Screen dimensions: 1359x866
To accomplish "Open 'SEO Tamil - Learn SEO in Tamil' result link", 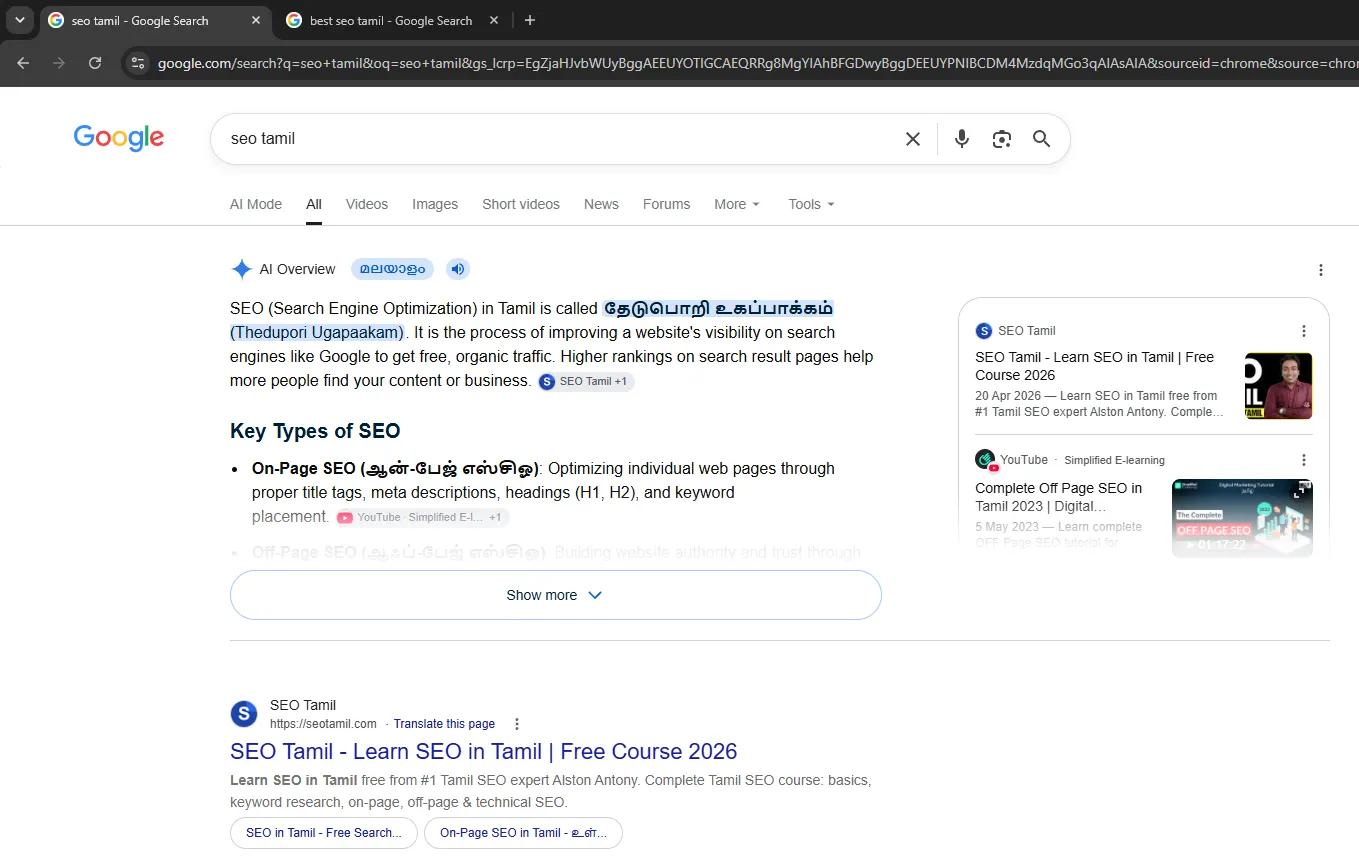I will coord(483,752).
